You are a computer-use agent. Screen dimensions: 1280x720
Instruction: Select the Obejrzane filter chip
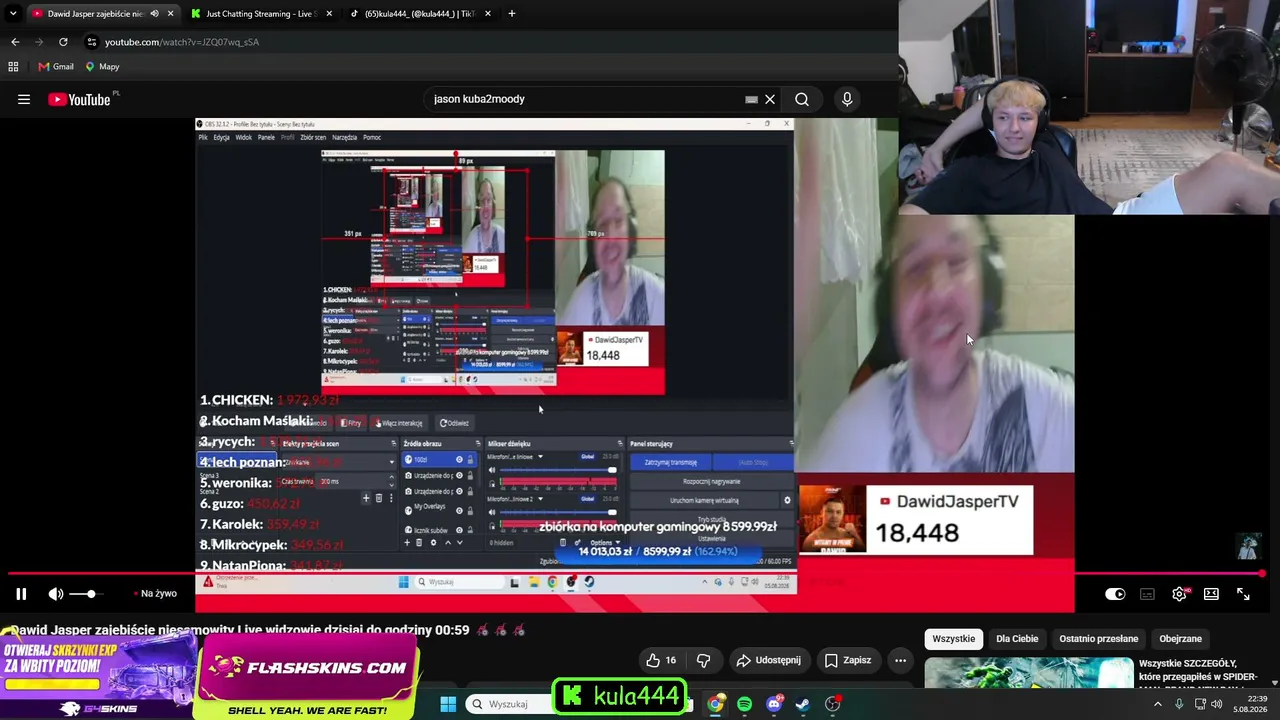(x=1180, y=639)
